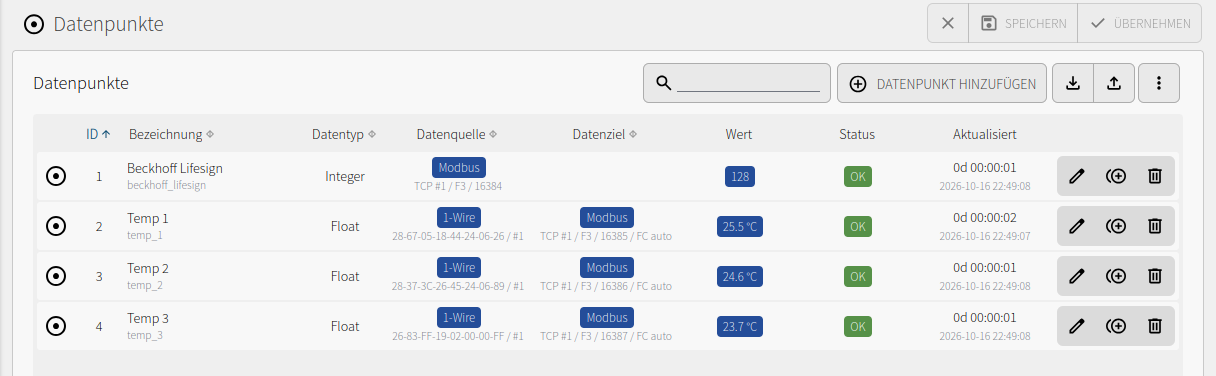The width and height of the screenshot is (1216, 376).
Task: Click the download export icon
Action: pos(1073,84)
